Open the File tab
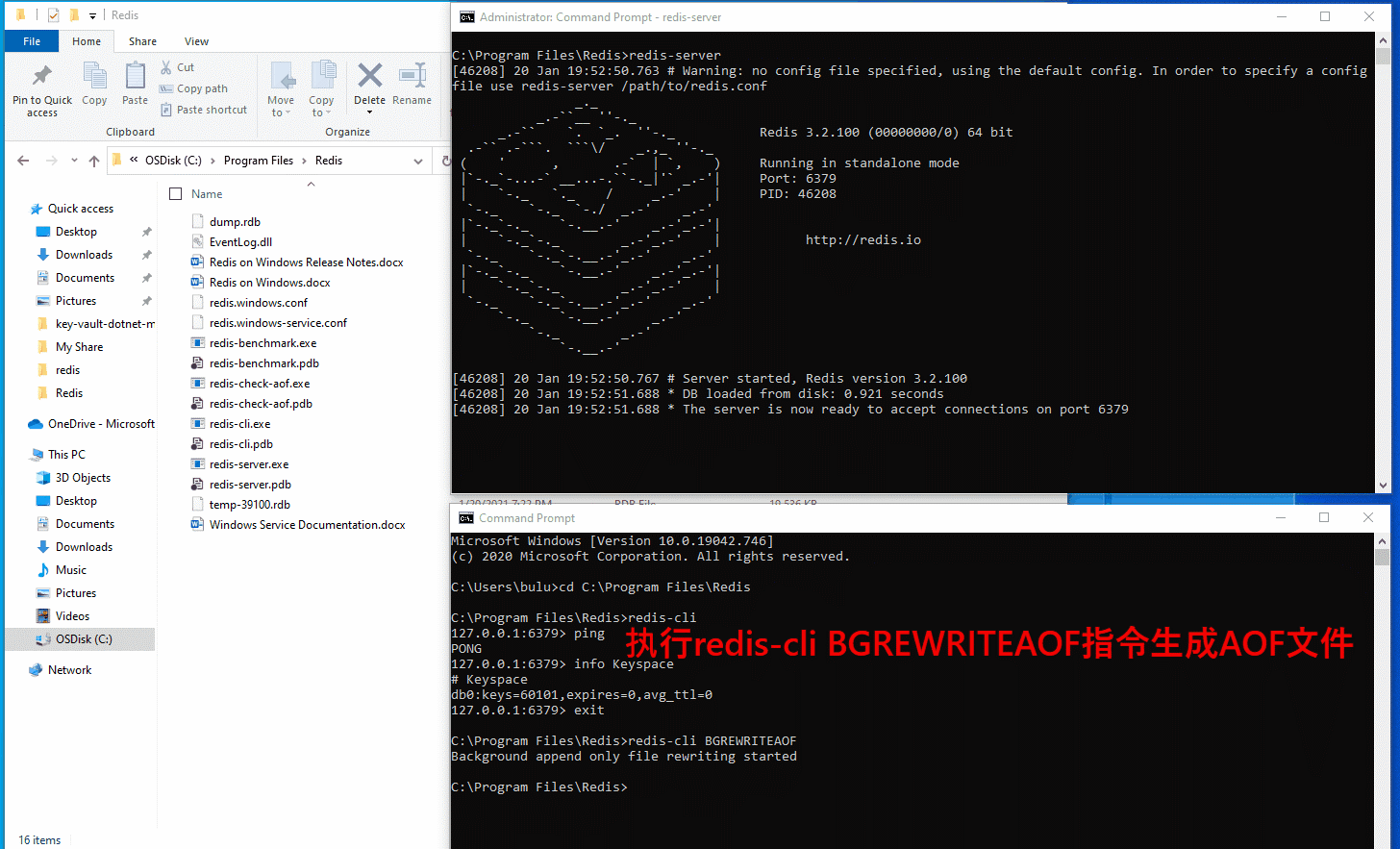Screen dimensions: 1400x849 pyautogui.click(x=32, y=41)
